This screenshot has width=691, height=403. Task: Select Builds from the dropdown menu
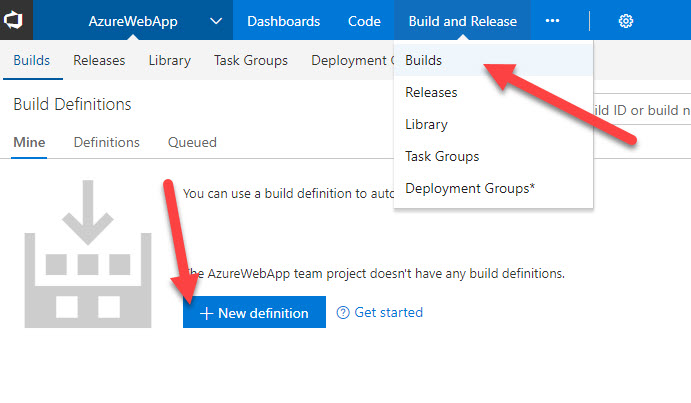point(424,60)
